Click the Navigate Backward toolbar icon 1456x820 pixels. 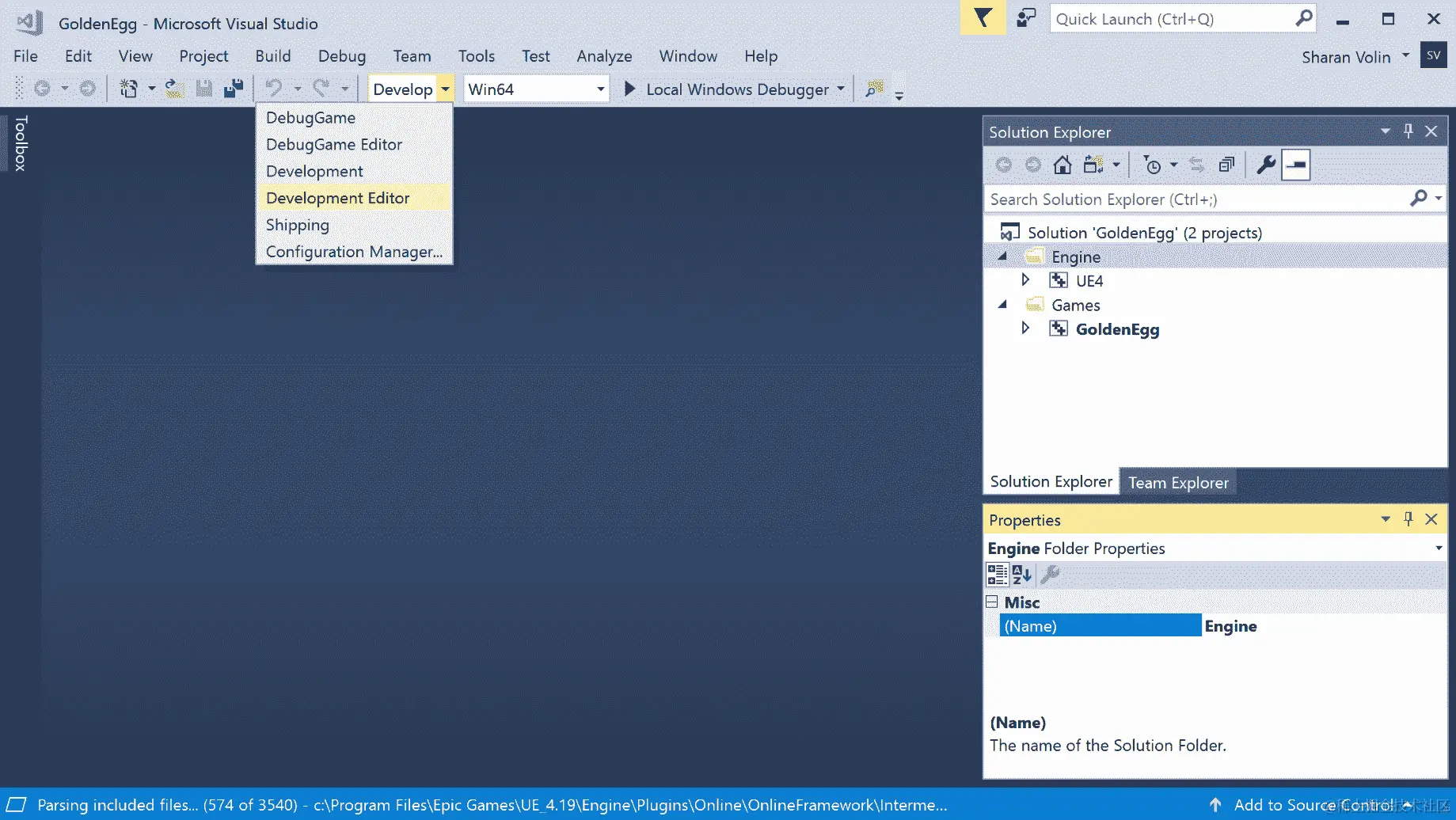pyautogui.click(x=43, y=89)
